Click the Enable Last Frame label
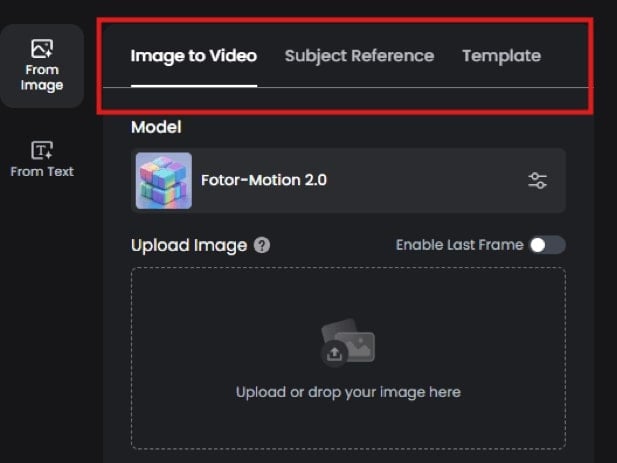617x463 pixels. coord(459,245)
